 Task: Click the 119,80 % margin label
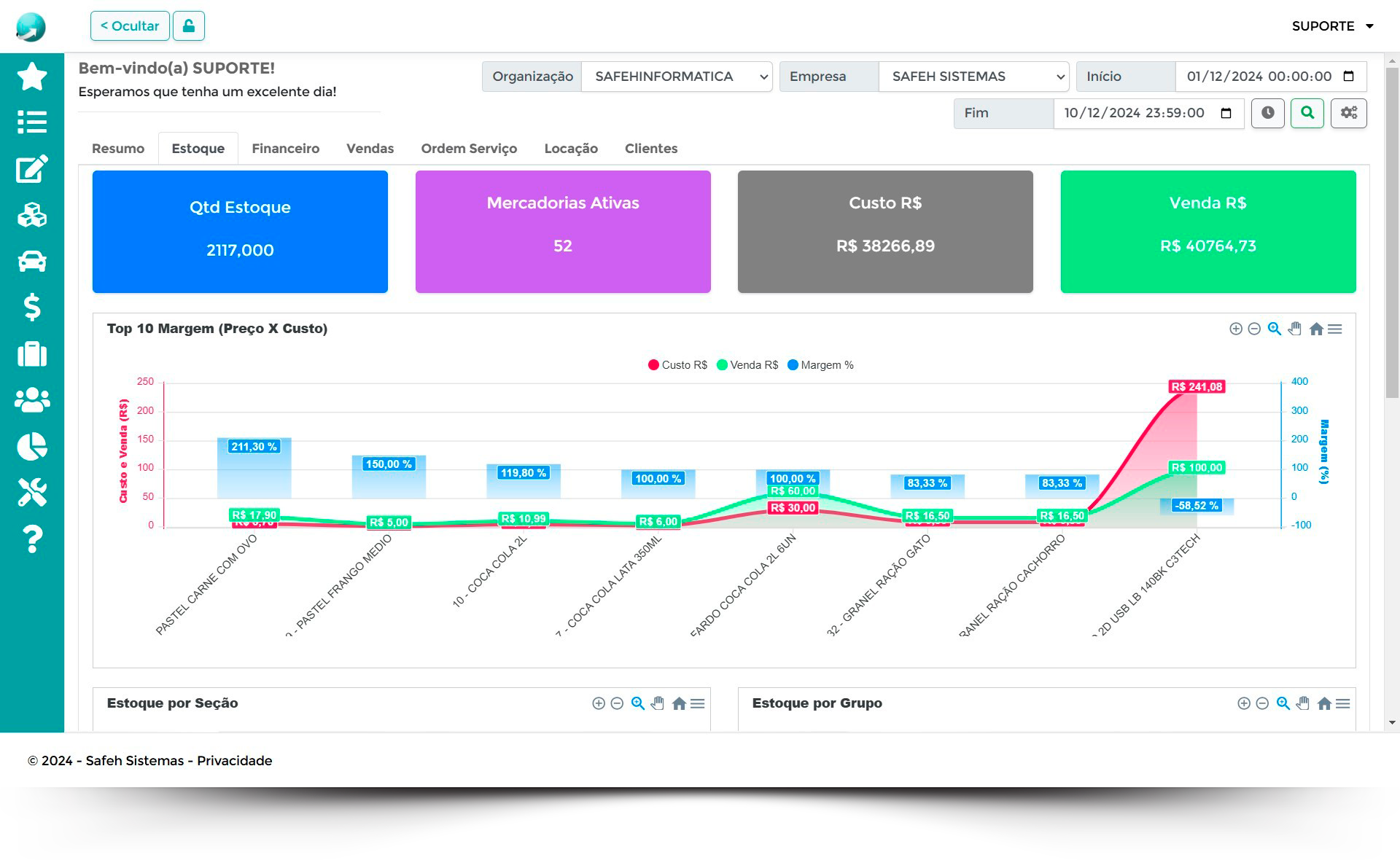(524, 473)
